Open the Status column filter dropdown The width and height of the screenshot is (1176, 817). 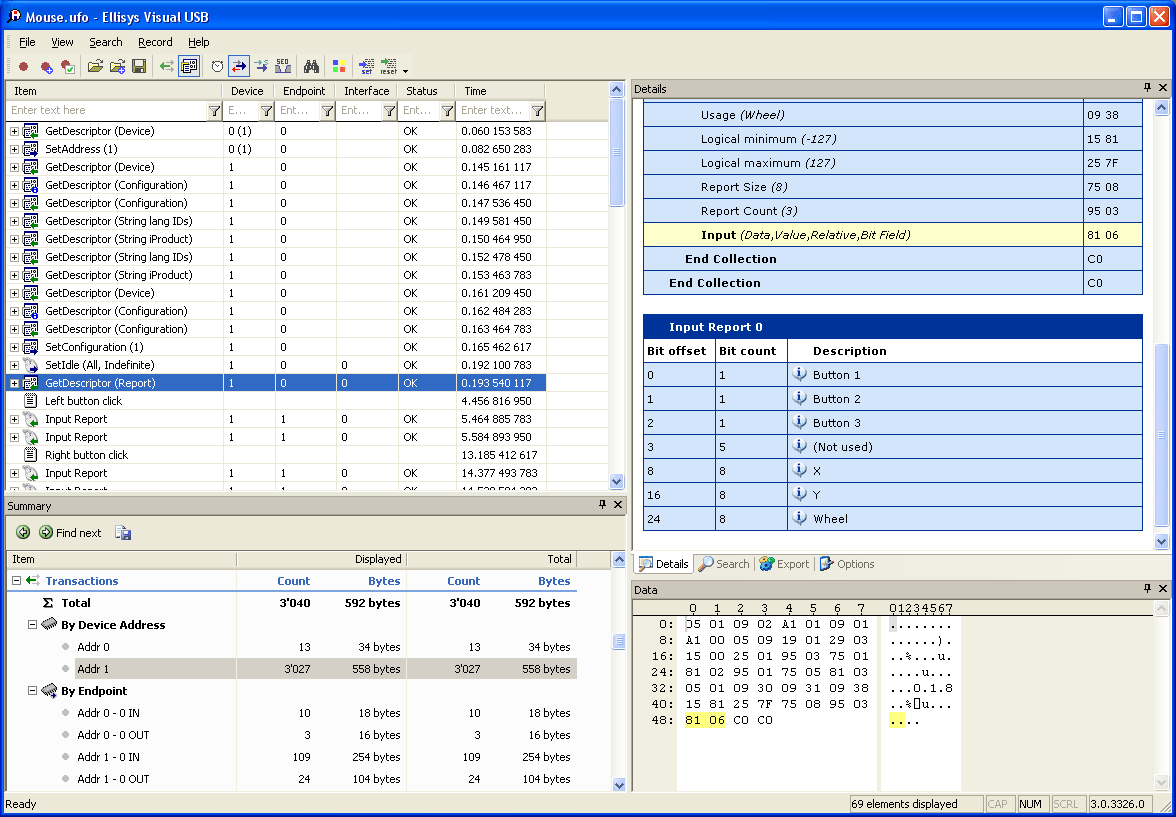(x=447, y=111)
